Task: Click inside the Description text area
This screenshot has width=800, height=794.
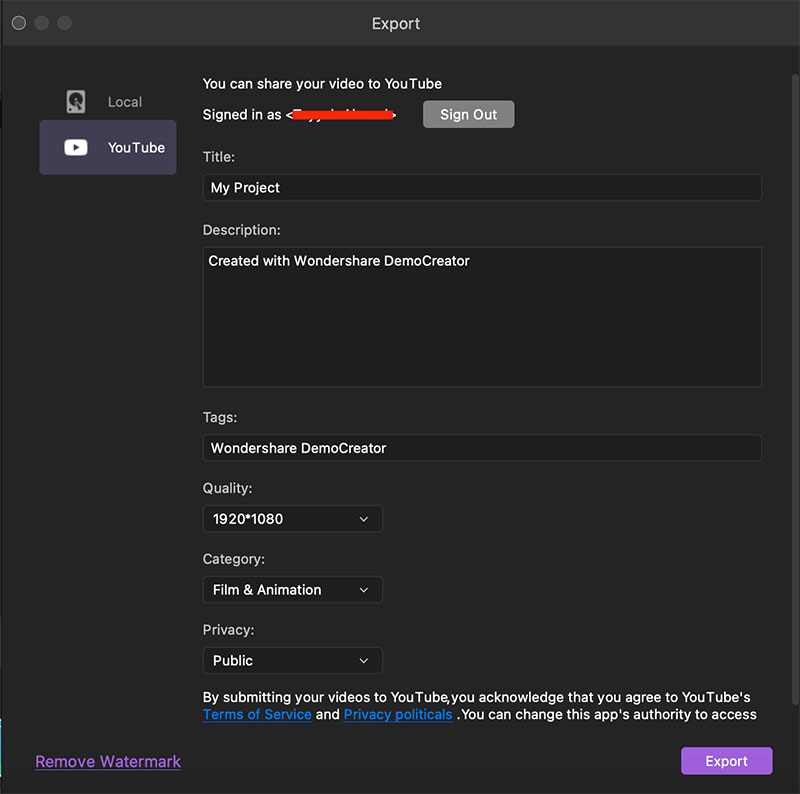Action: pos(481,317)
